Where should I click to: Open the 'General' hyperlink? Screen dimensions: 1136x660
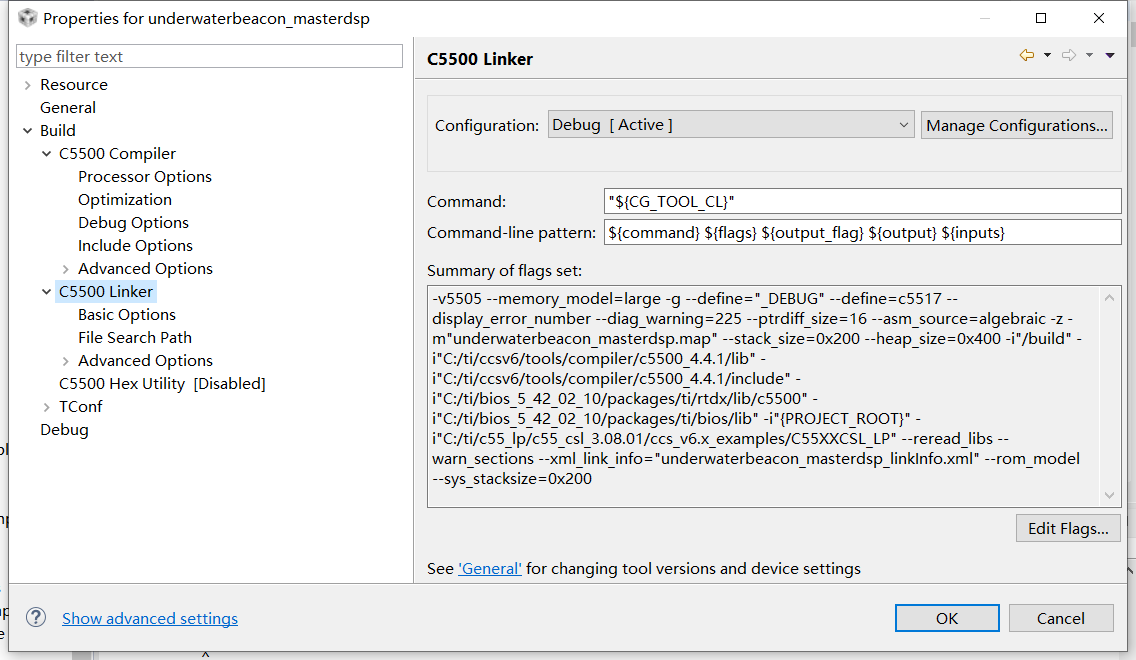point(490,568)
